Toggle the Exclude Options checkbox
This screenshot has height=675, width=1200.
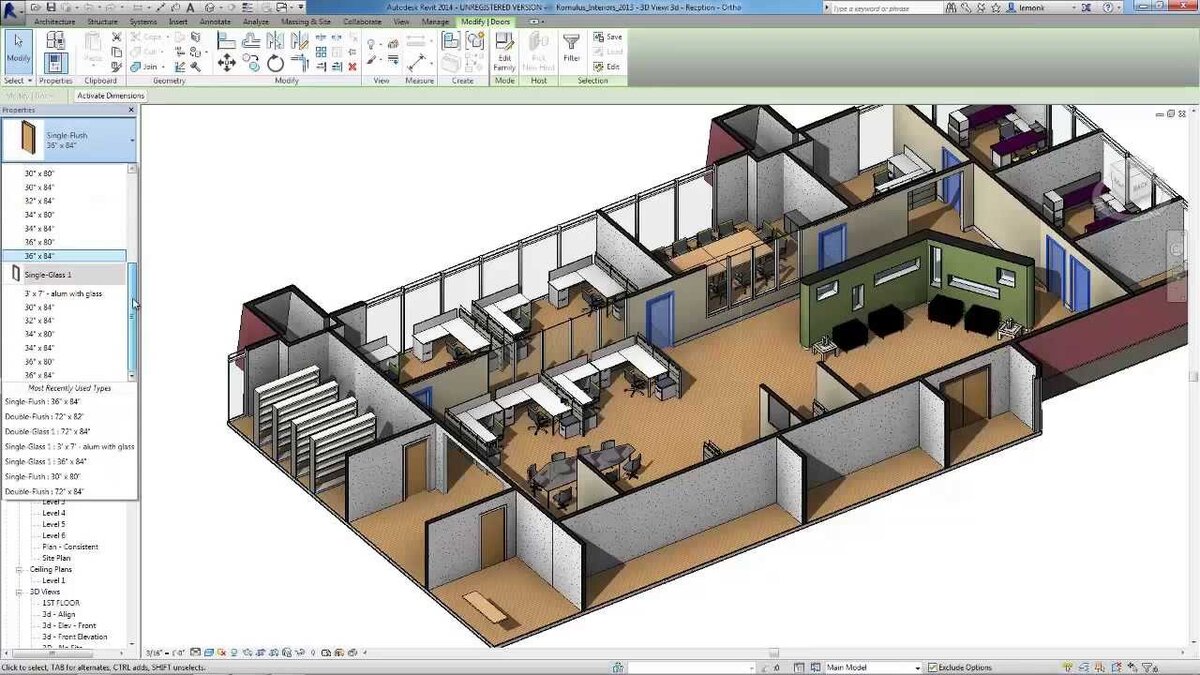click(x=932, y=667)
